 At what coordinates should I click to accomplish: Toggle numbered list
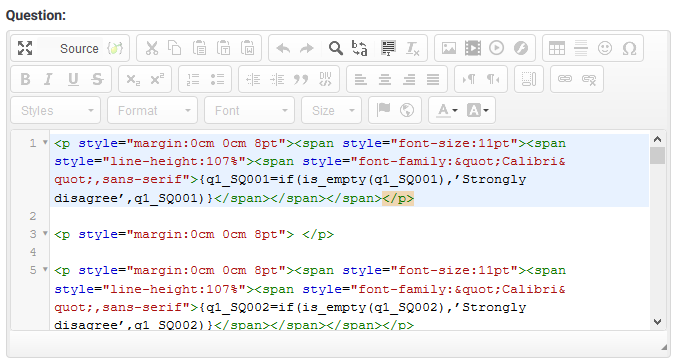tap(193, 79)
